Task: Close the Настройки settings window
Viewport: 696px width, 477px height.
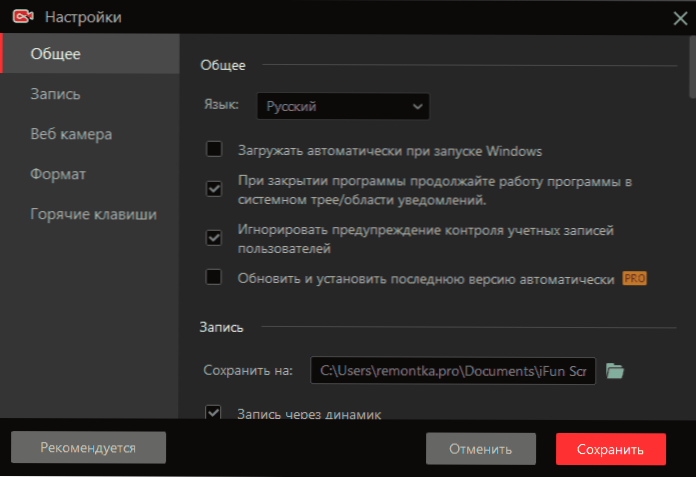Action: coord(680,18)
